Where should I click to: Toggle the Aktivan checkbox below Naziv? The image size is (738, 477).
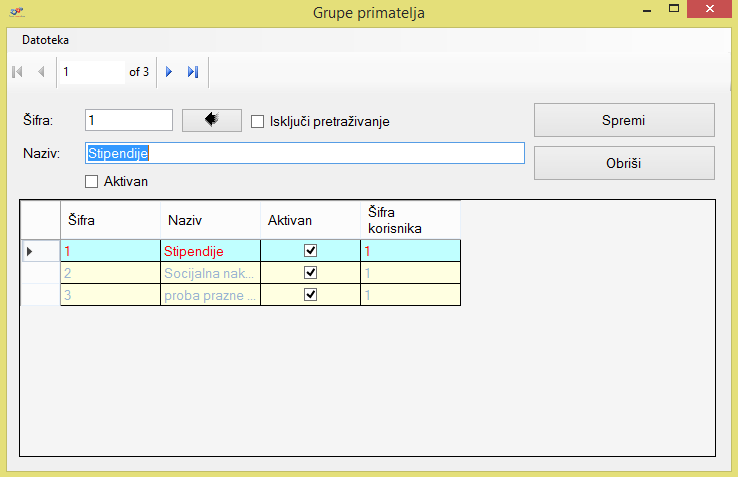pyautogui.click(x=92, y=181)
